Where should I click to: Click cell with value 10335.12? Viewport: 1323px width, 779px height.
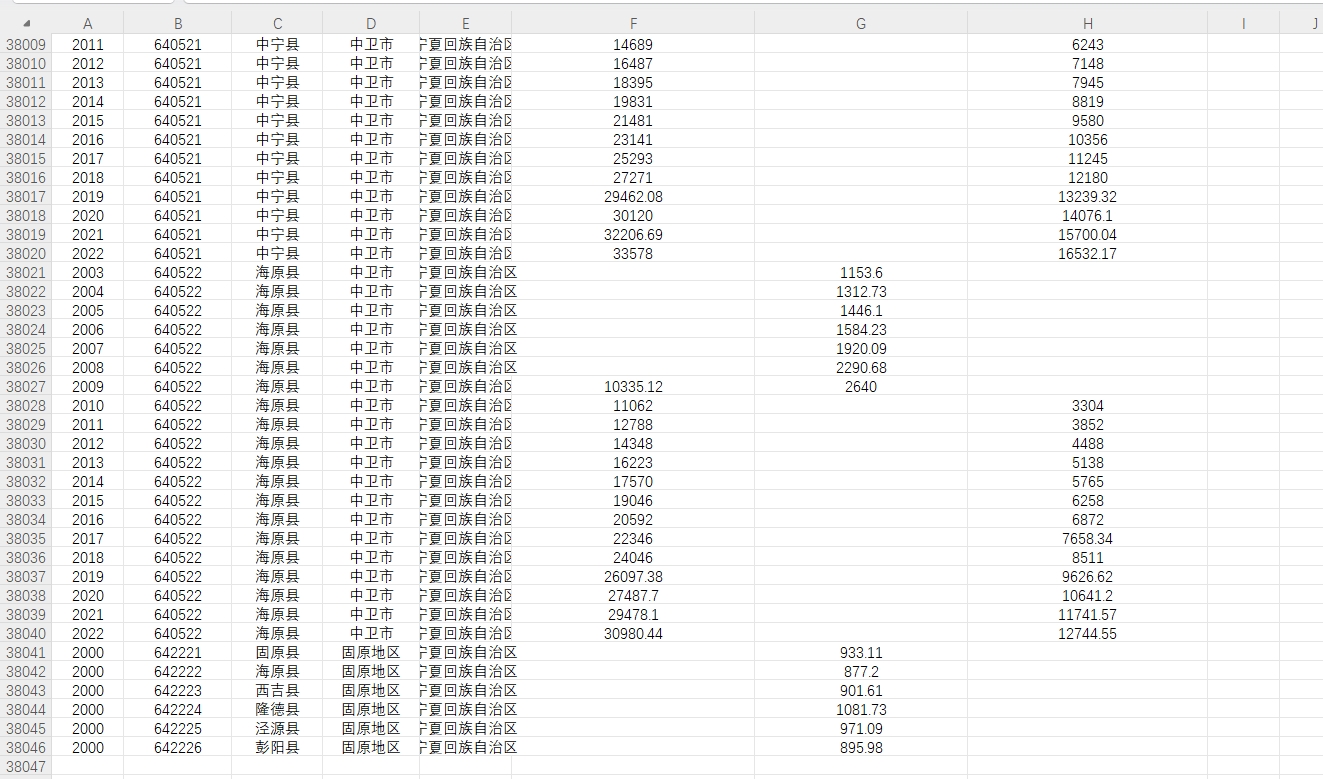(633, 386)
